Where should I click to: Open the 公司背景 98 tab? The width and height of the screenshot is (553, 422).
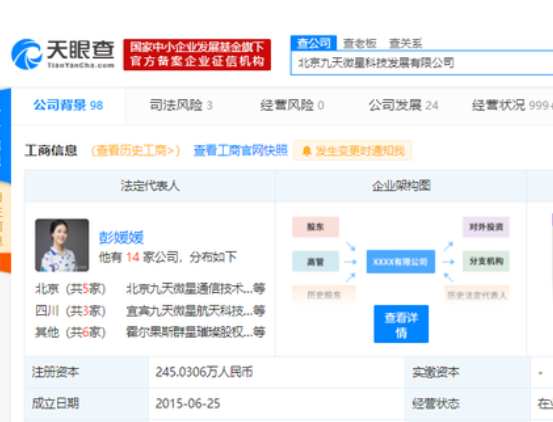coord(68,105)
